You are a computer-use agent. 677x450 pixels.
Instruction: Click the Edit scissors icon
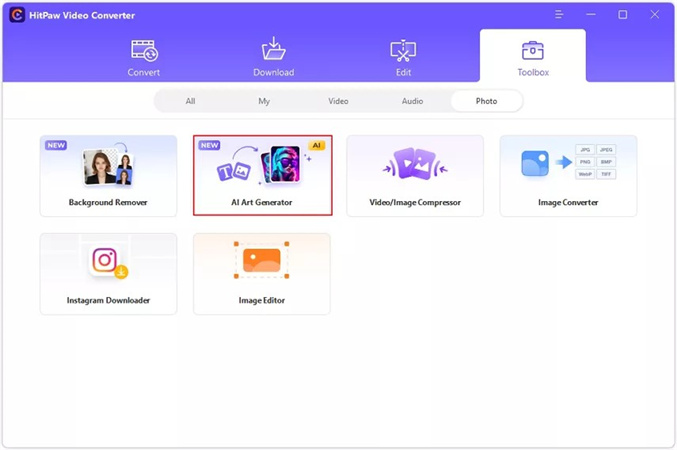tap(403, 51)
